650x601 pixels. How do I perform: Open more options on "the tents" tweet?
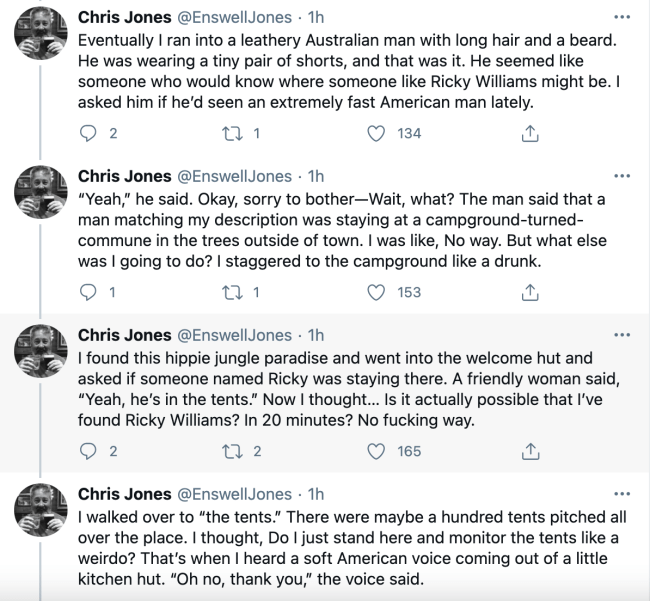(622, 494)
